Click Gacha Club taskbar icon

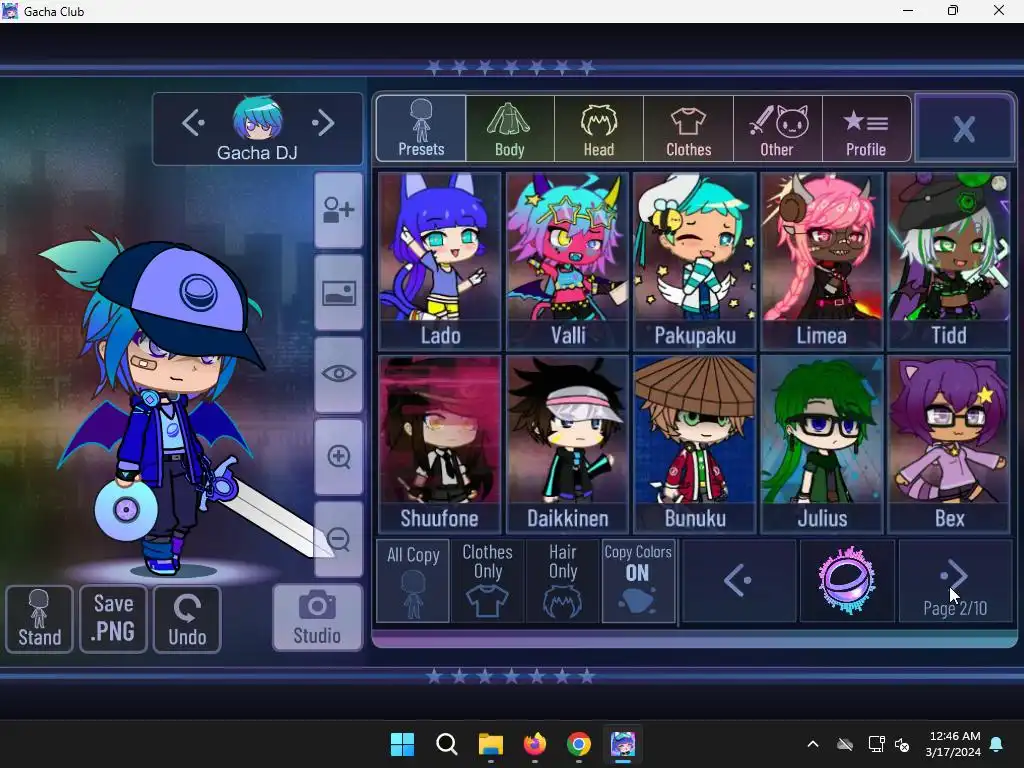tap(623, 744)
